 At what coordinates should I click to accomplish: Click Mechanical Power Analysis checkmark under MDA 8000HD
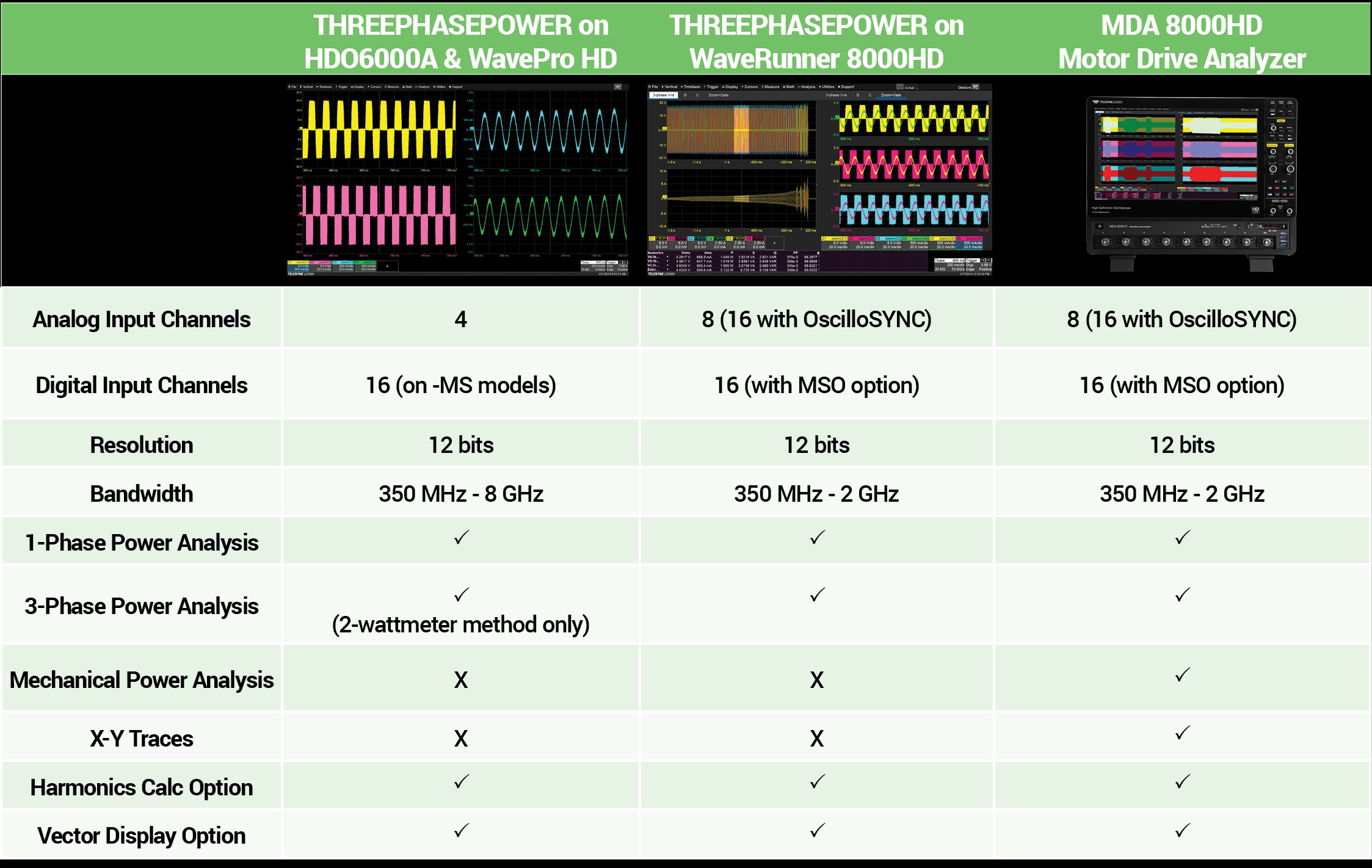[1183, 675]
